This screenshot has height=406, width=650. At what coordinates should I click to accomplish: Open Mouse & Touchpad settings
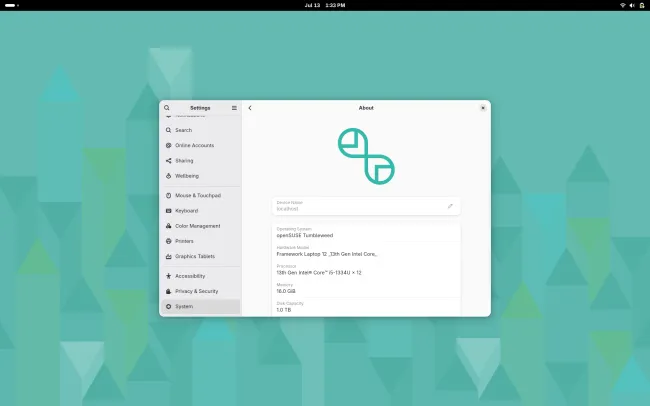(x=201, y=195)
